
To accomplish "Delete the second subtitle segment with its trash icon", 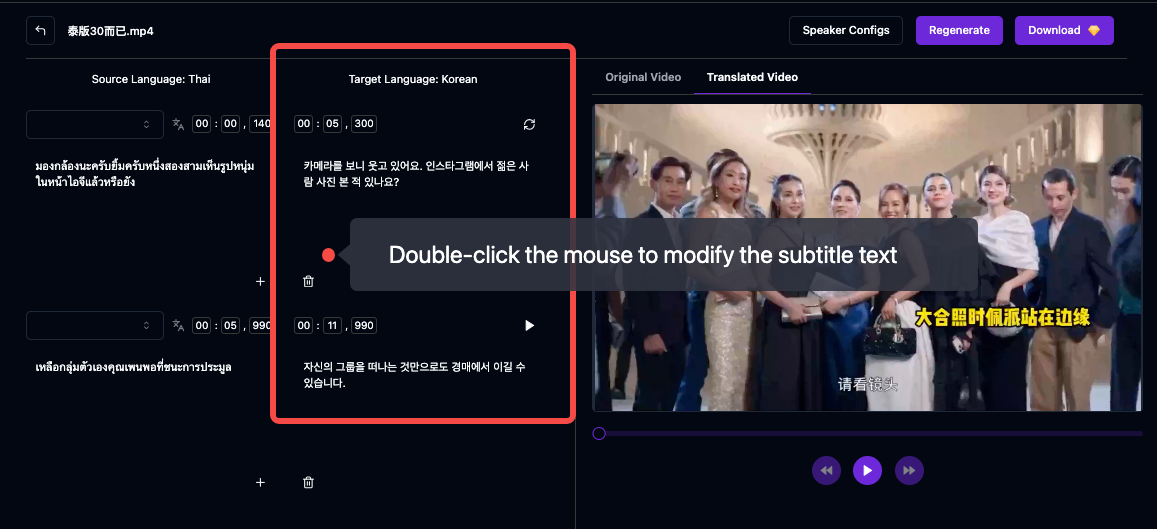I will (x=308, y=483).
